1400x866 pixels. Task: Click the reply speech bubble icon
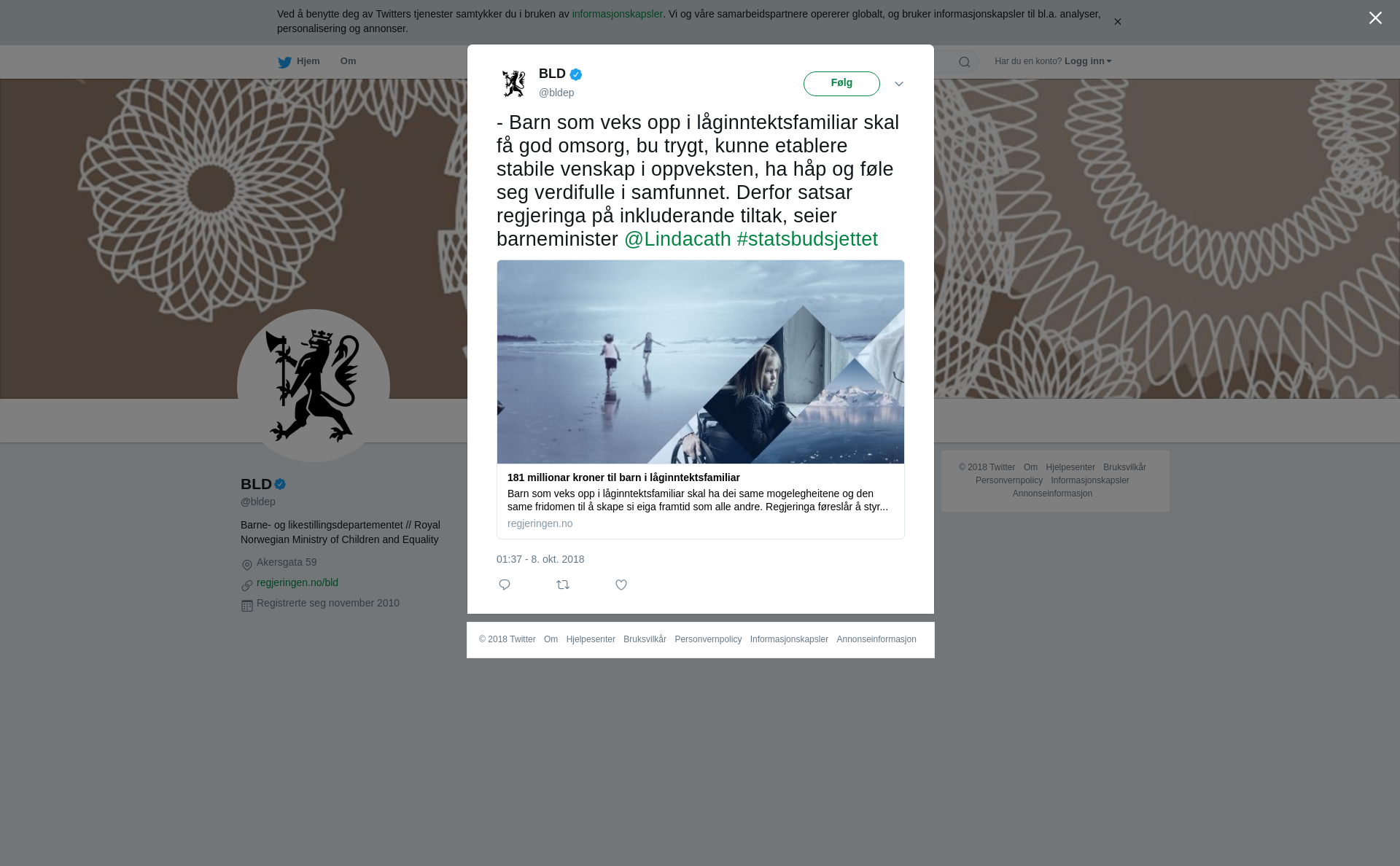pyautogui.click(x=505, y=585)
